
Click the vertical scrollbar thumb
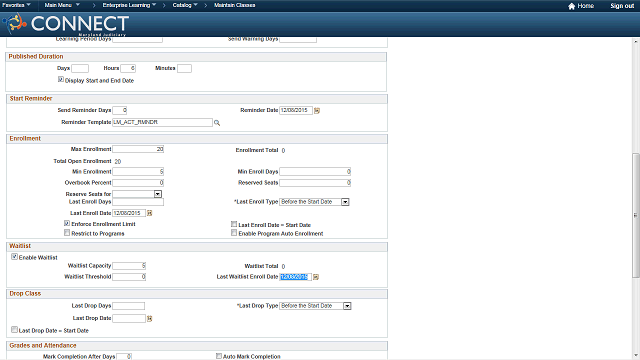(x=636, y=215)
